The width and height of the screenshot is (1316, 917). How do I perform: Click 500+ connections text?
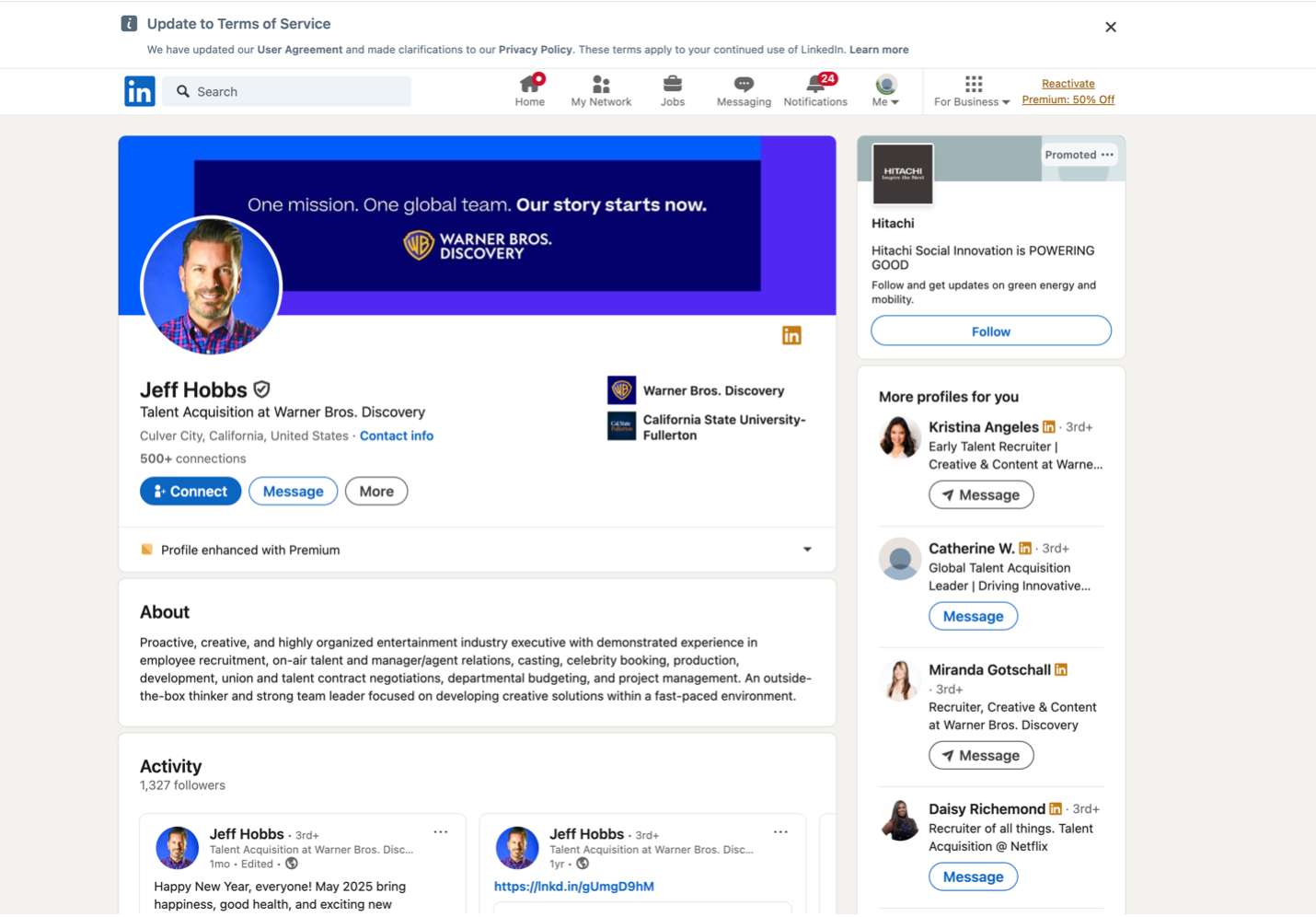[192, 458]
